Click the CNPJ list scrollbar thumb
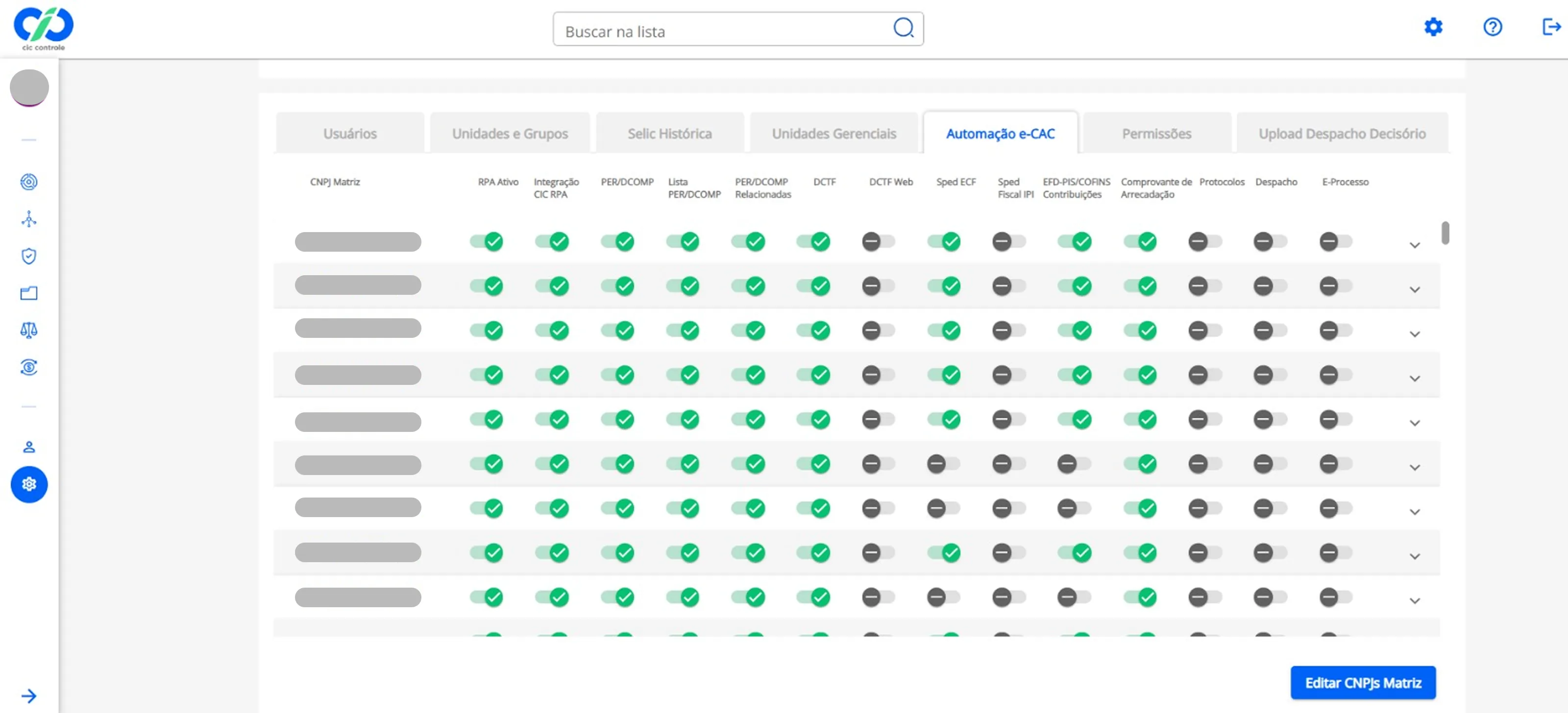1568x713 pixels. click(x=1445, y=233)
